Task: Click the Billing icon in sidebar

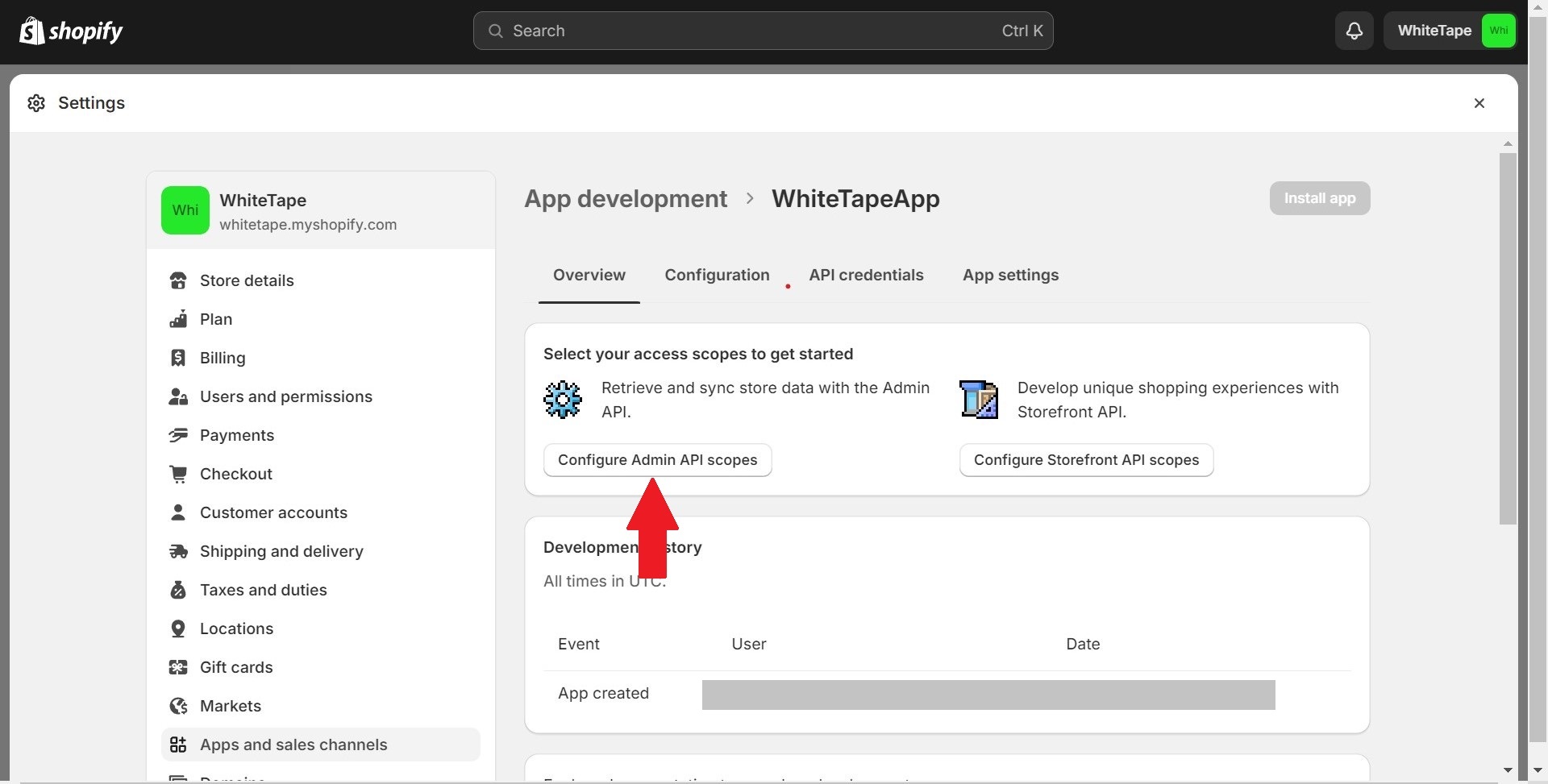Action: click(x=178, y=358)
